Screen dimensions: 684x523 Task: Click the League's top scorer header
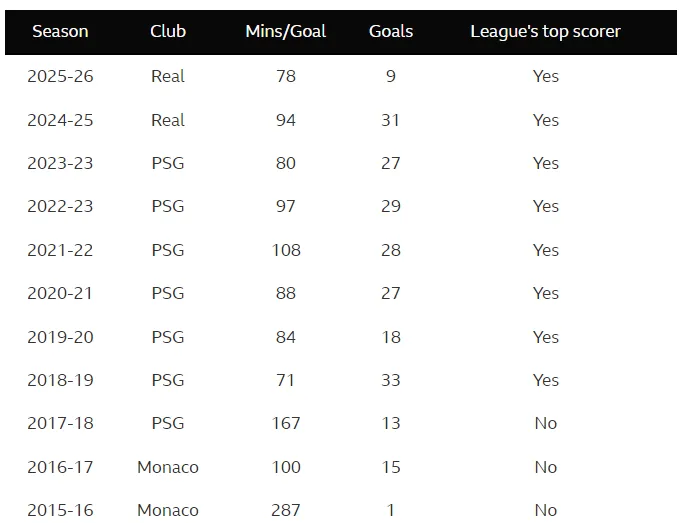545,31
